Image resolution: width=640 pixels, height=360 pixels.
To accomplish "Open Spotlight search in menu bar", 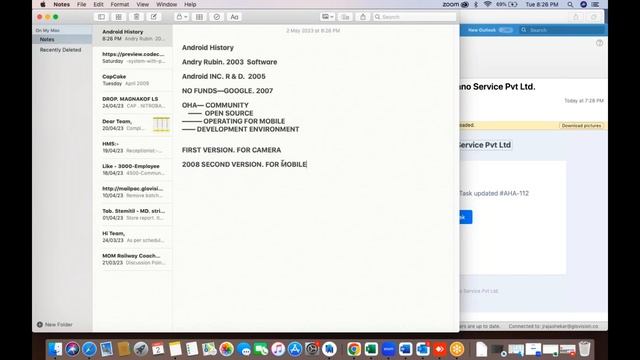I will pyautogui.click(x=570, y=4).
